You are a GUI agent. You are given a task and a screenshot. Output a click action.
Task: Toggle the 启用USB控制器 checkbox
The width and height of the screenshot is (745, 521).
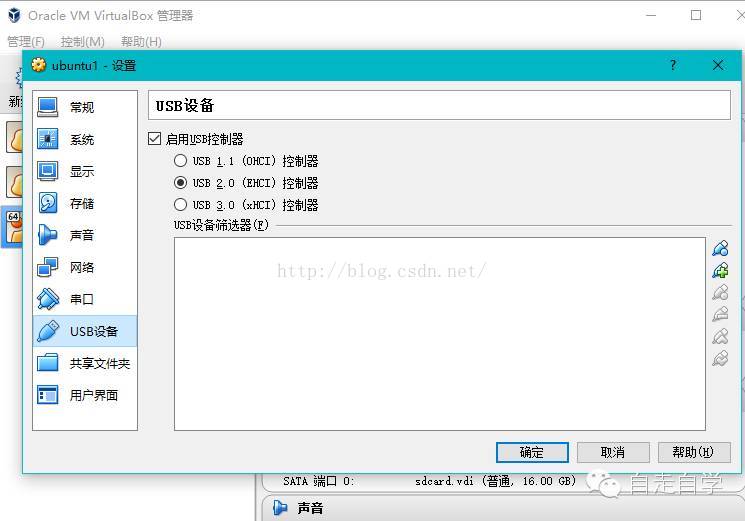point(154,139)
